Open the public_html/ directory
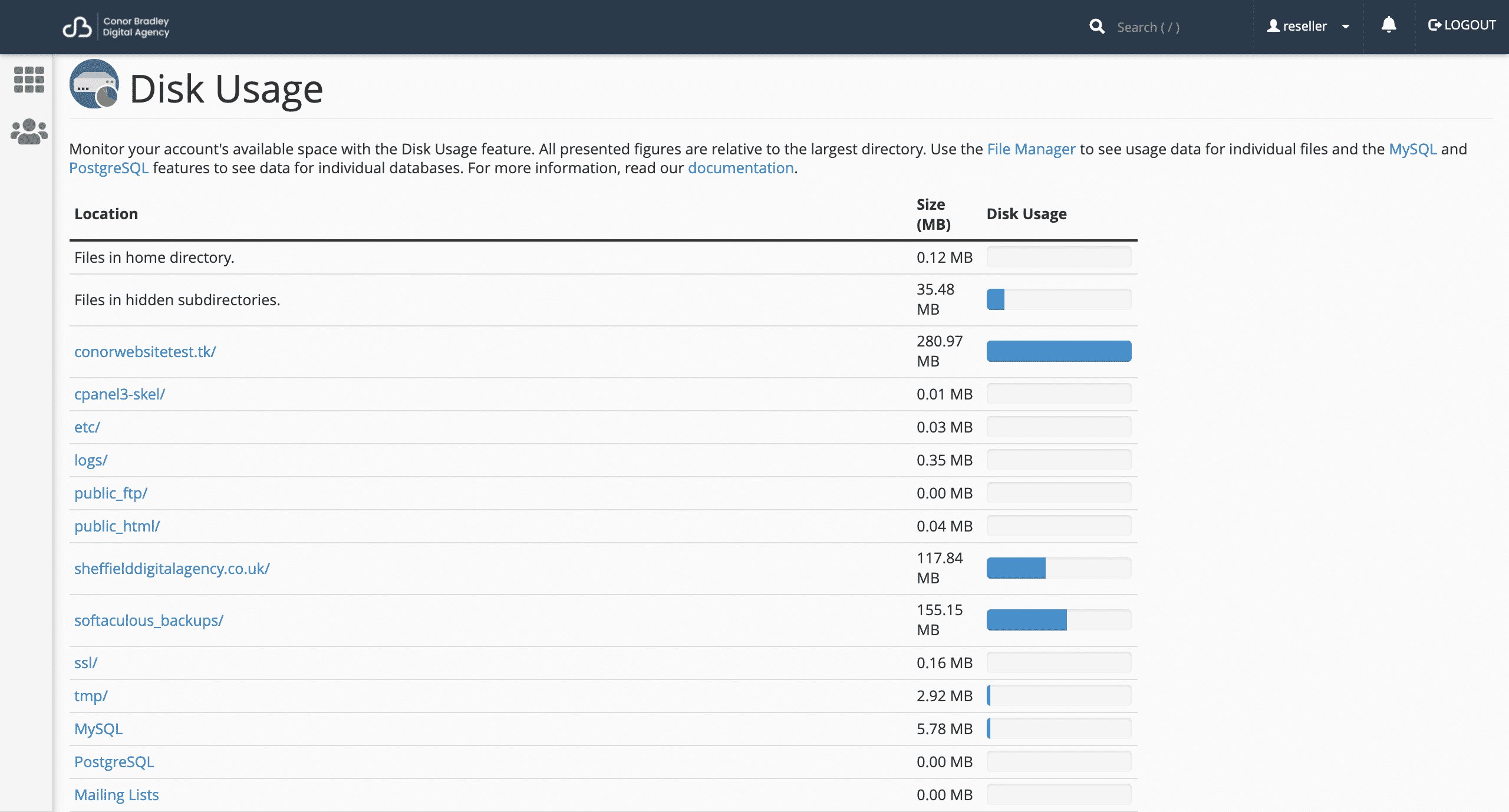Screen dimensions: 1509x812 pyautogui.click(x=117, y=526)
